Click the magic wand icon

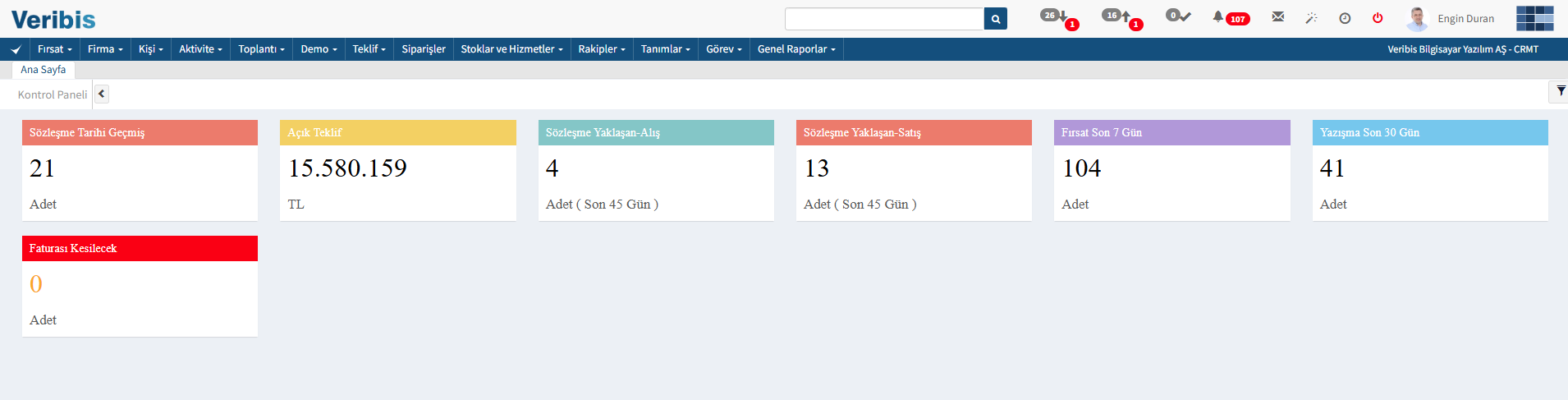pyautogui.click(x=1311, y=18)
